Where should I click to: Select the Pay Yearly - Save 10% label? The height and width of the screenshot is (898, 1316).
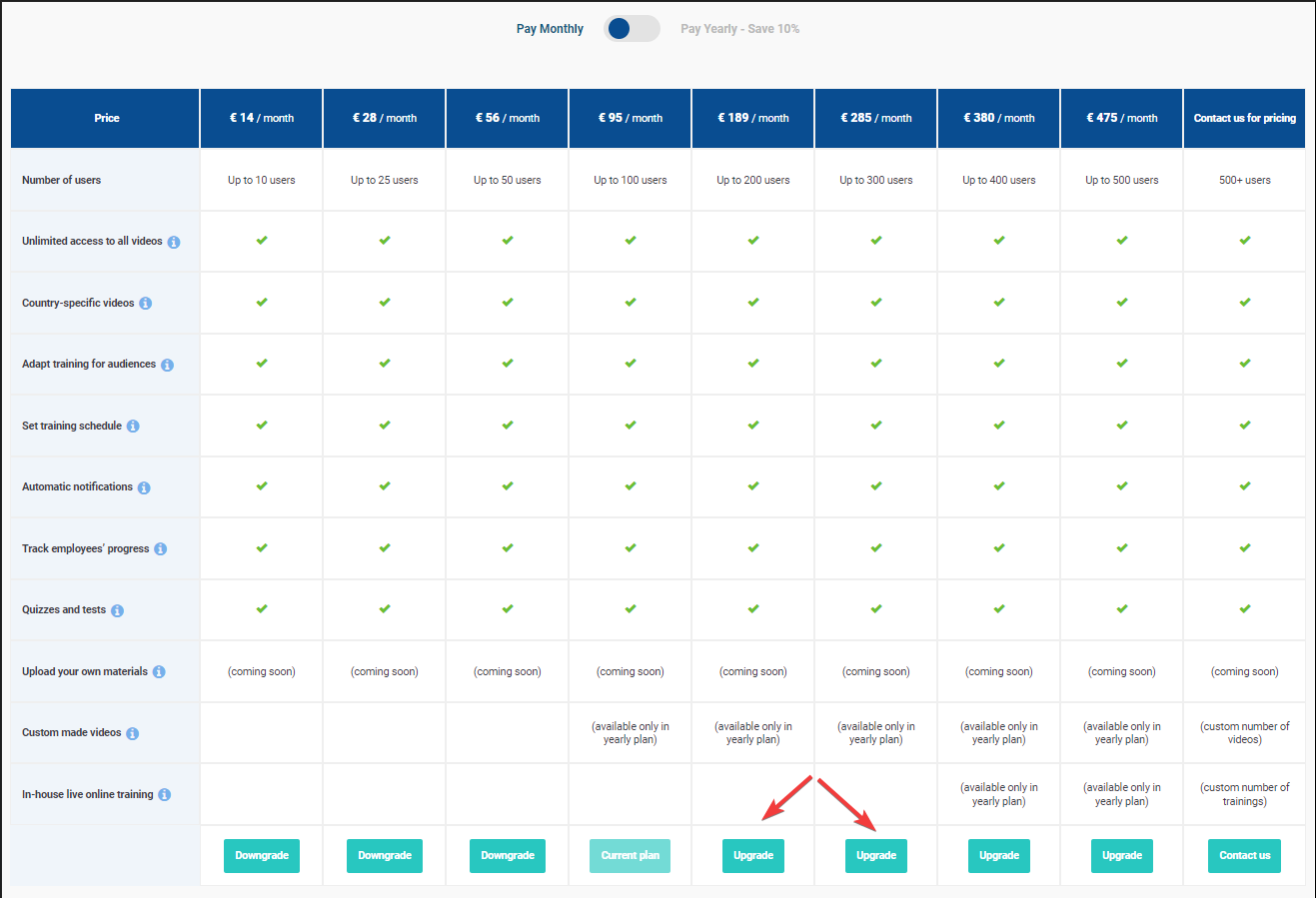pos(739,29)
